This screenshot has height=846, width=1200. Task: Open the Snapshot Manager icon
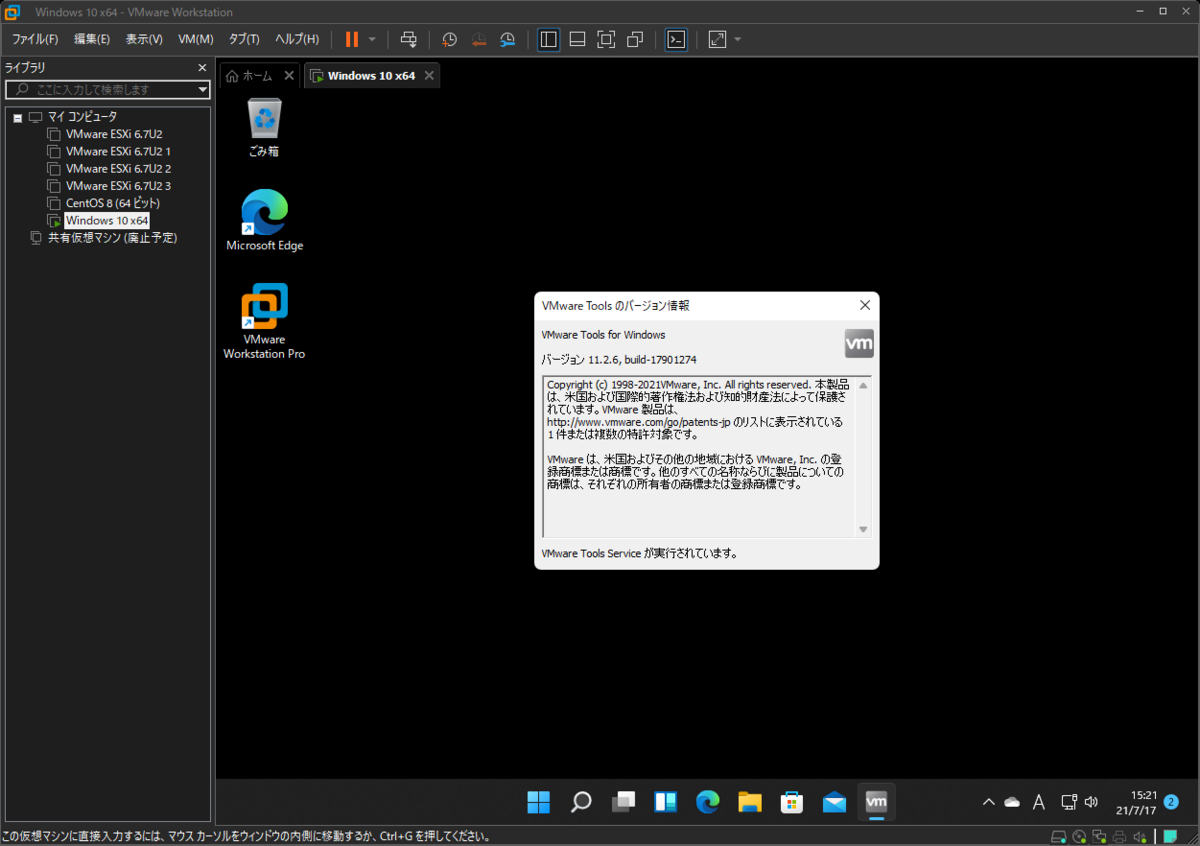pos(508,39)
